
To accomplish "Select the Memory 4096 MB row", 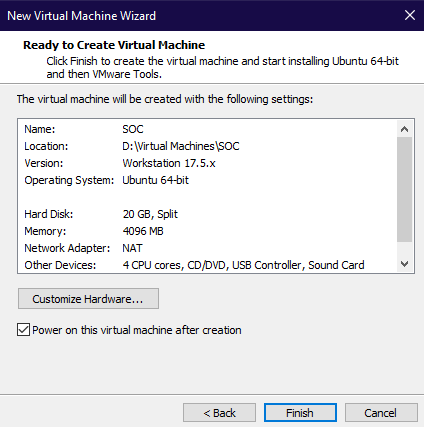I will pos(207,231).
